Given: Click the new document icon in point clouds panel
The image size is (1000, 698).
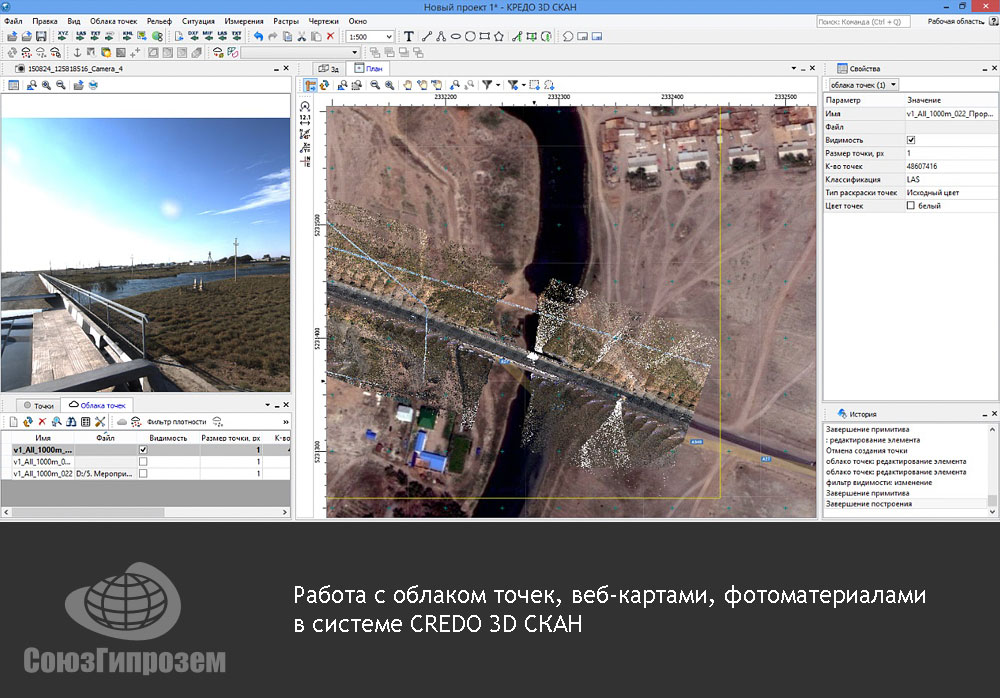Looking at the screenshot, I should [13, 422].
